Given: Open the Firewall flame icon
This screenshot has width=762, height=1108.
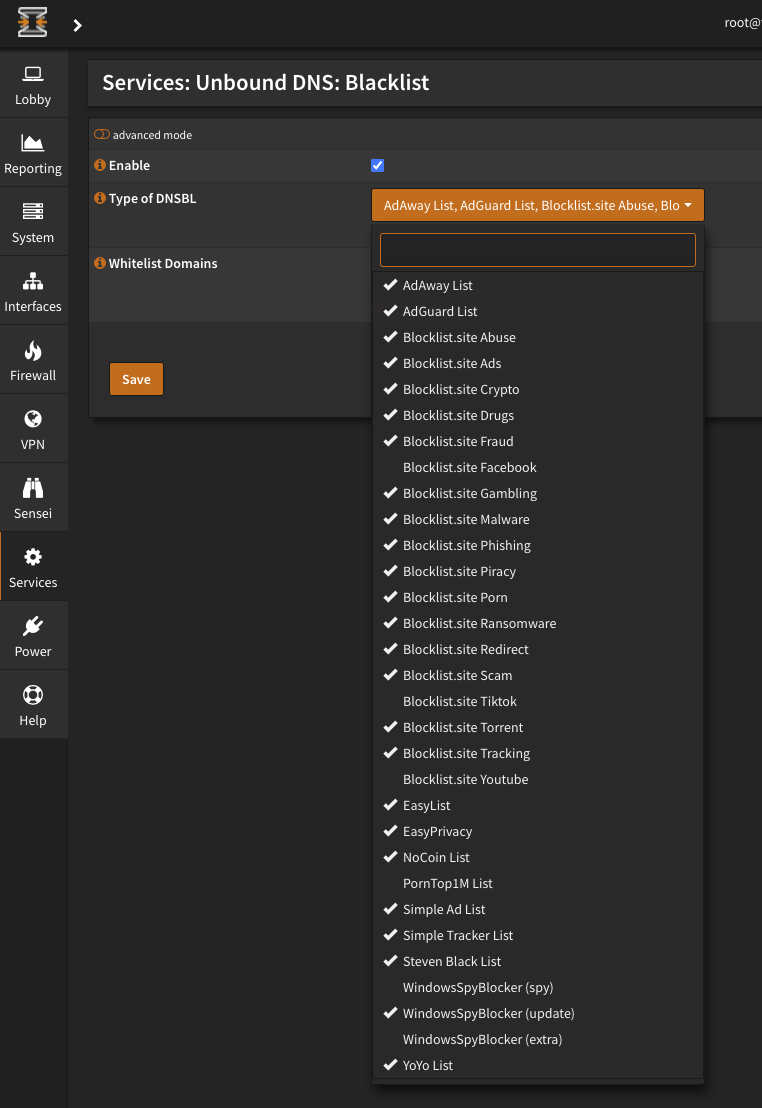Looking at the screenshot, I should (x=33, y=350).
